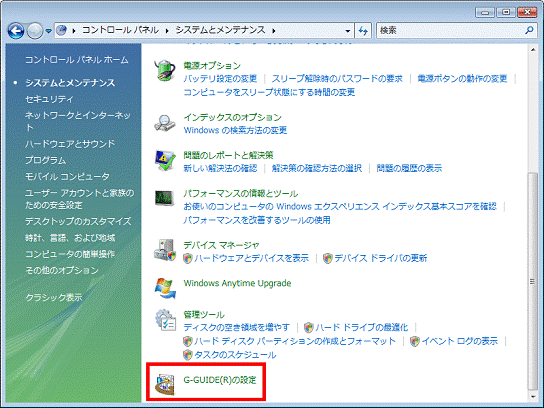The width and height of the screenshot is (544, 408).
Task: Click shield icon beside ハードウェアとデバイスを表示
Action: [188, 258]
